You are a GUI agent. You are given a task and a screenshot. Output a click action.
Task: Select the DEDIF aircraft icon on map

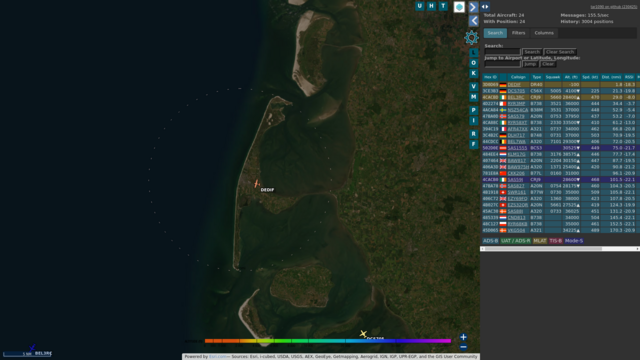pyautogui.click(x=256, y=184)
